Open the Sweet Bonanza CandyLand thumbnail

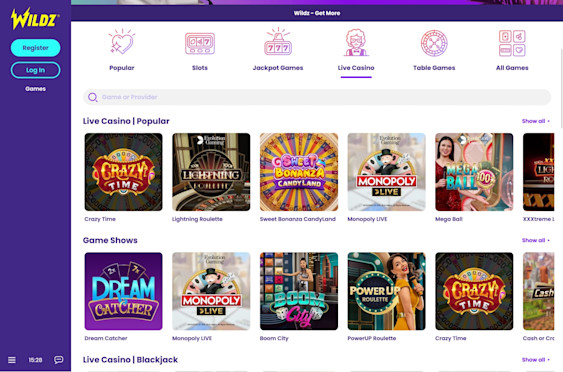tap(299, 172)
